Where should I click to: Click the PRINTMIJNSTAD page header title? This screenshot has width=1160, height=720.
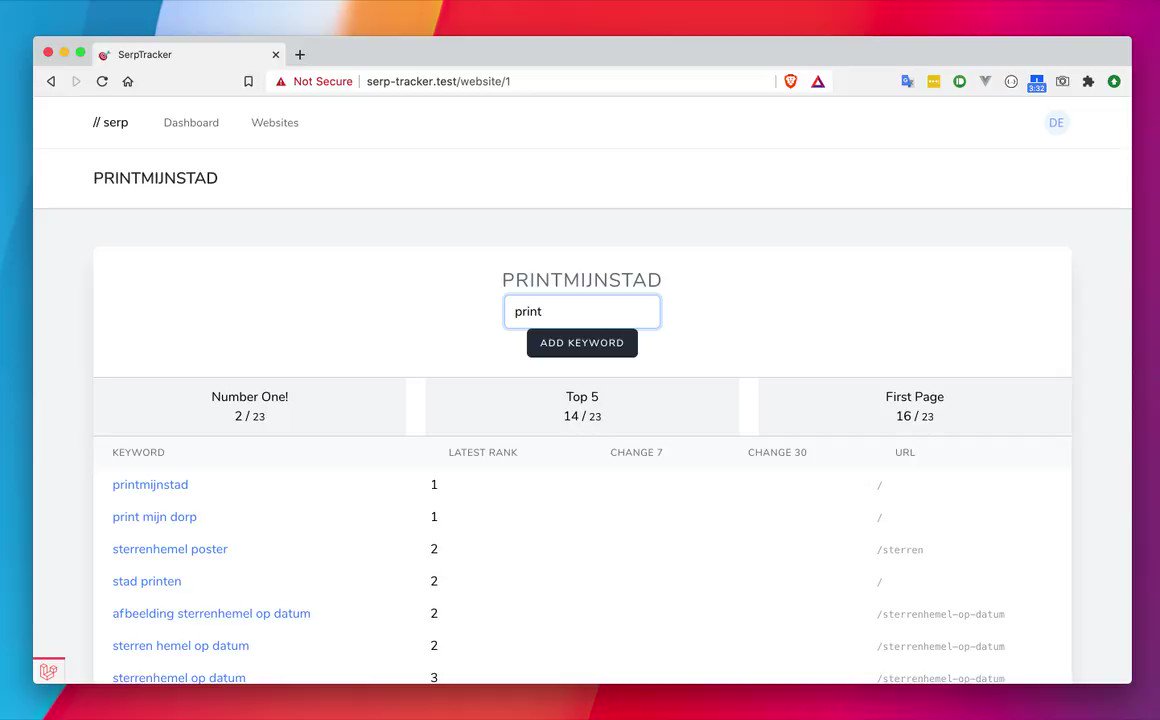(155, 178)
